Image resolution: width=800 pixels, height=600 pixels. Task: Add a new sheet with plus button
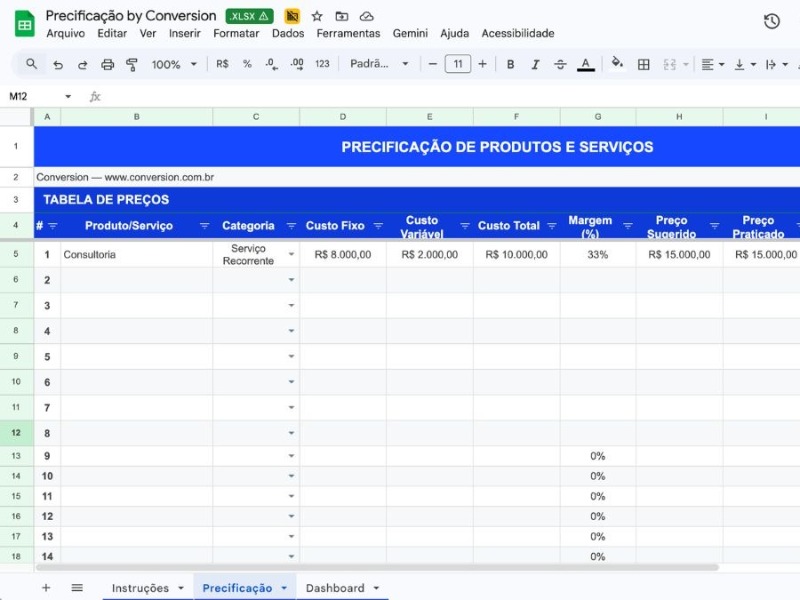45,588
